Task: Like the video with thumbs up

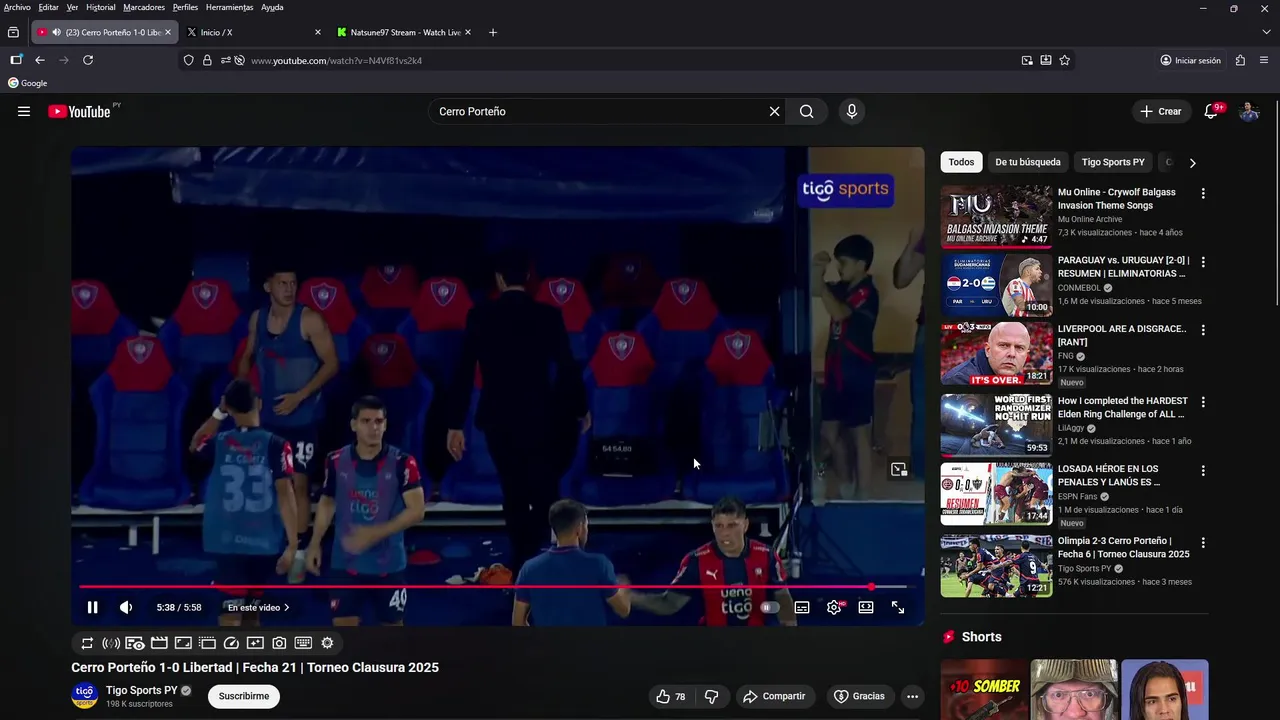Action: pyautogui.click(x=671, y=696)
